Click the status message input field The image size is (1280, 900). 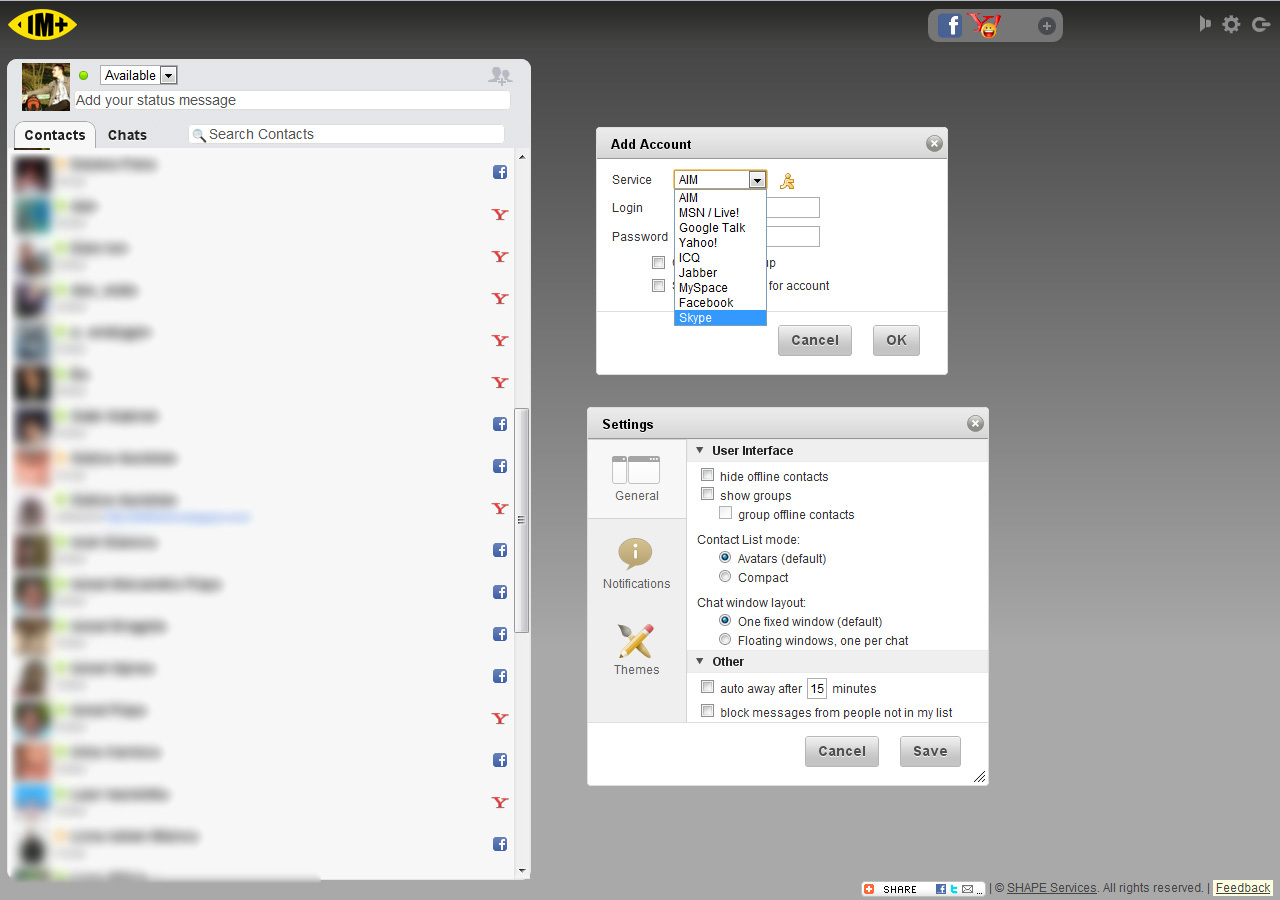click(292, 100)
